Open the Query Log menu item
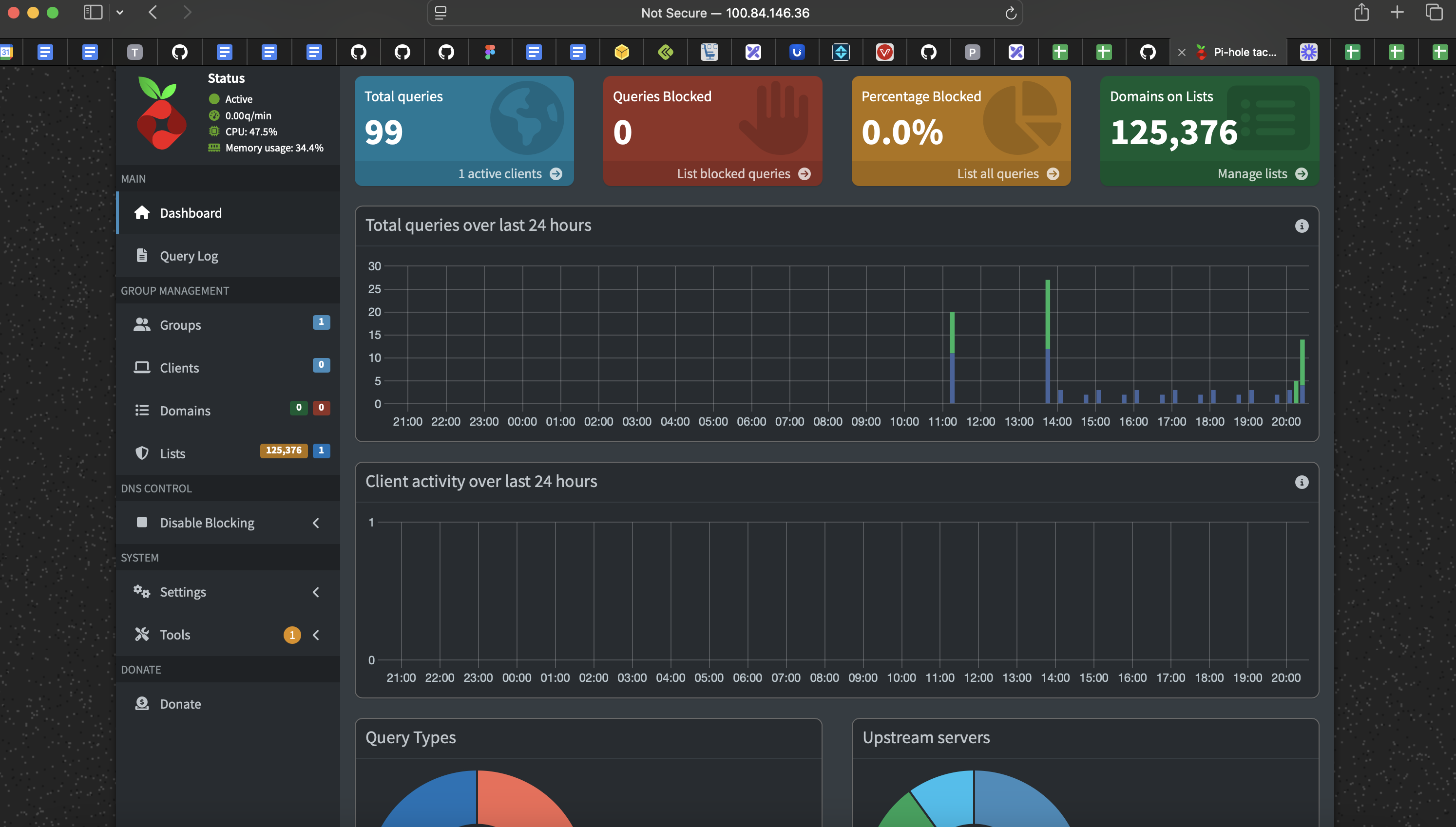This screenshot has height=827, width=1456. click(229, 256)
